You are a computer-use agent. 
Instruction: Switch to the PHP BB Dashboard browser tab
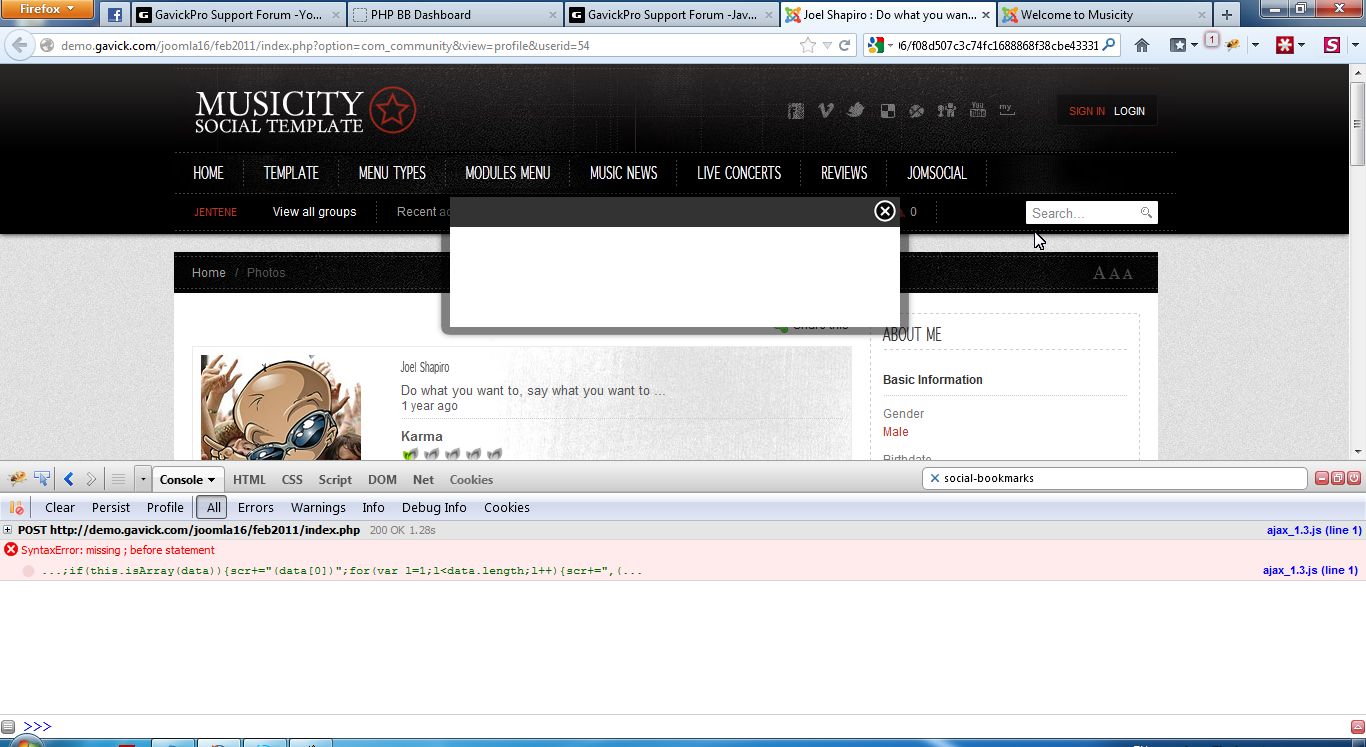pos(455,15)
